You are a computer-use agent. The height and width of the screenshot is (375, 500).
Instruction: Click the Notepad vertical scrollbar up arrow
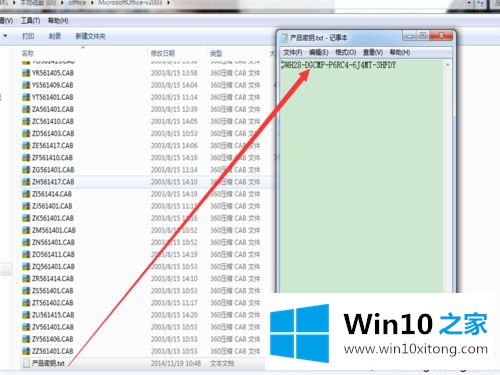(x=448, y=65)
